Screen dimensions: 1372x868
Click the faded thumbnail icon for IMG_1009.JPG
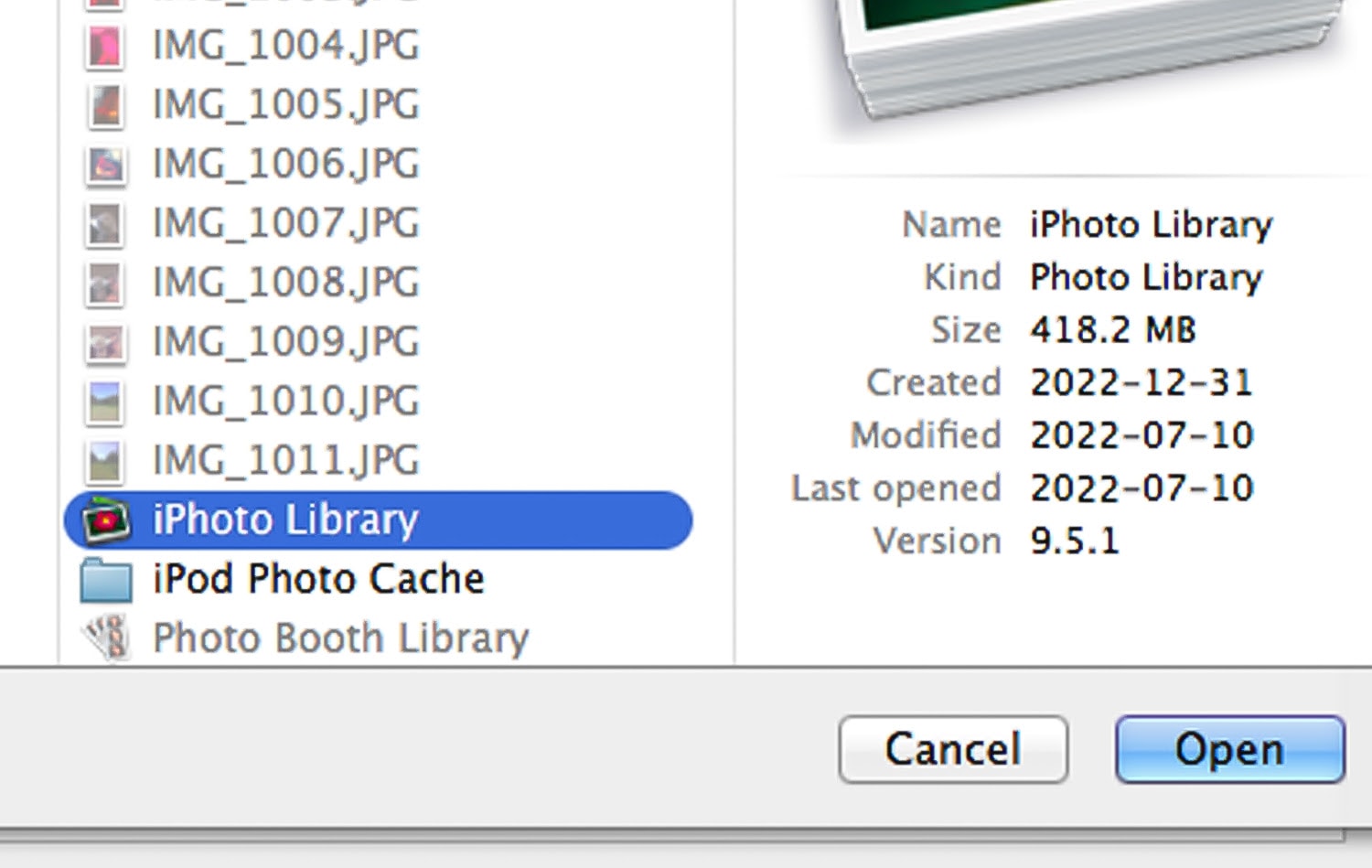pyautogui.click(x=104, y=341)
